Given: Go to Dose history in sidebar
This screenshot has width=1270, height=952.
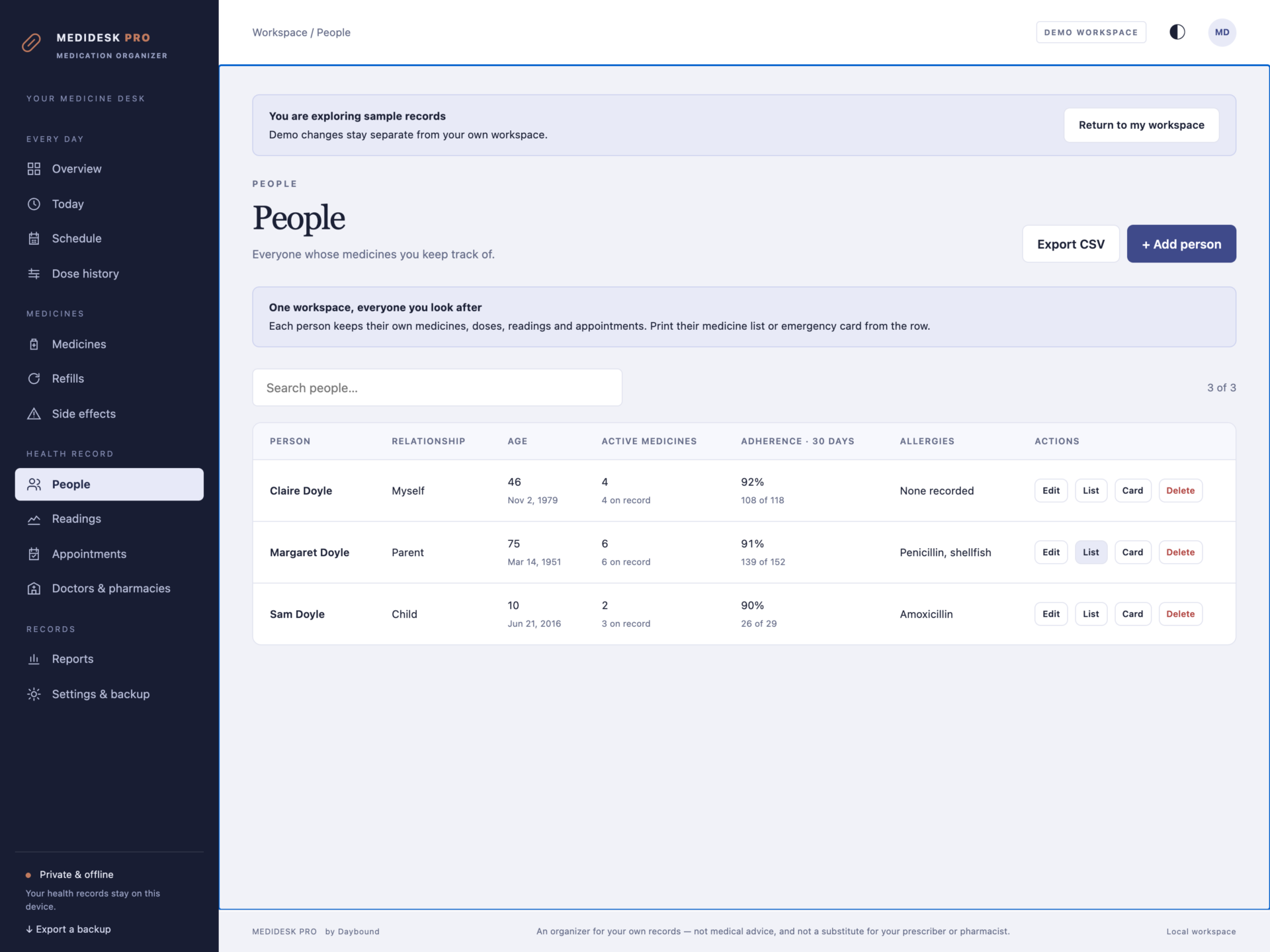Looking at the screenshot, I should 109,274.
